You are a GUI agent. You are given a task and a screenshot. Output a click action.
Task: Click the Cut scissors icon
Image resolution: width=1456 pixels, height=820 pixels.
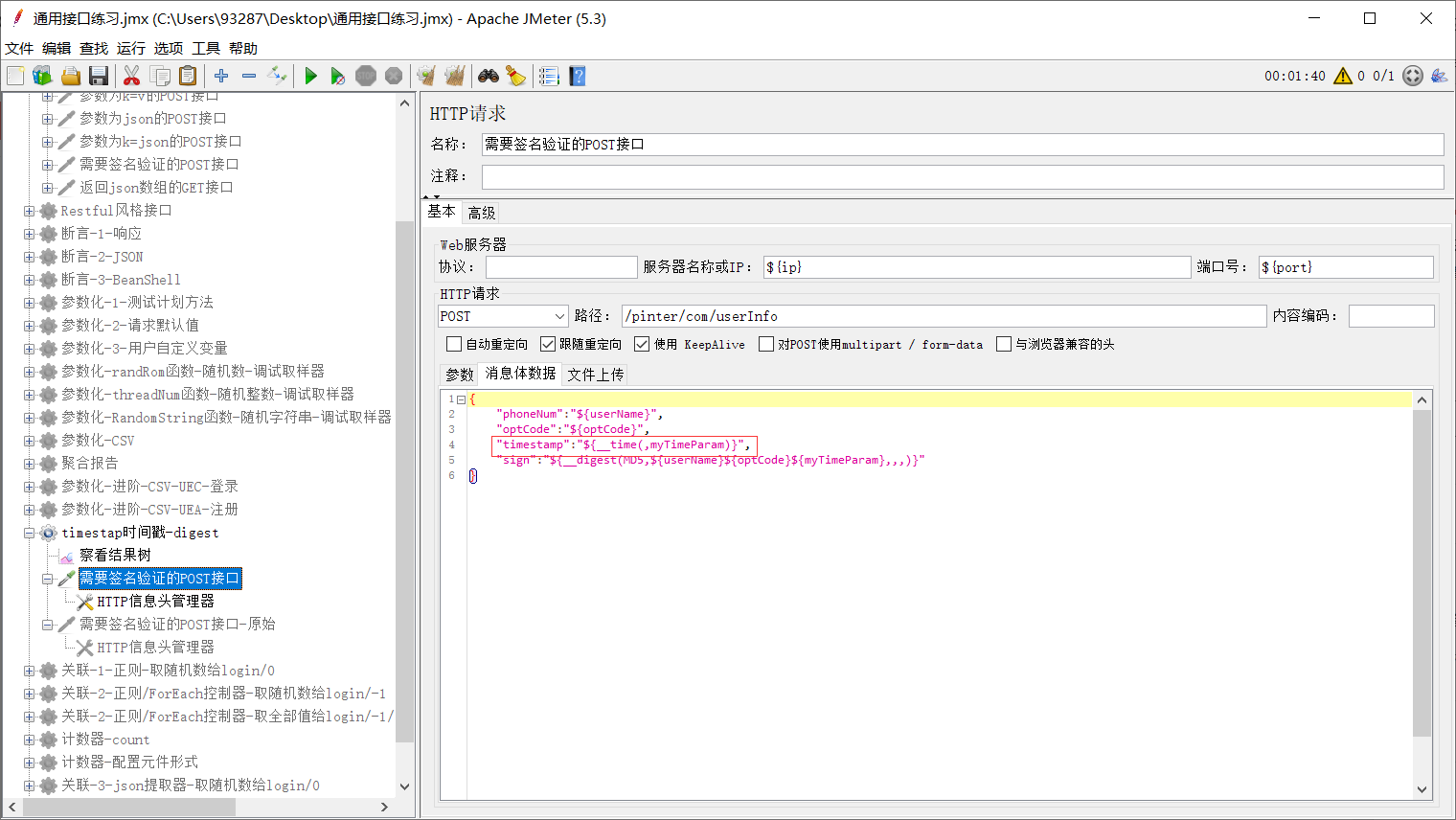tap(132, 76)
